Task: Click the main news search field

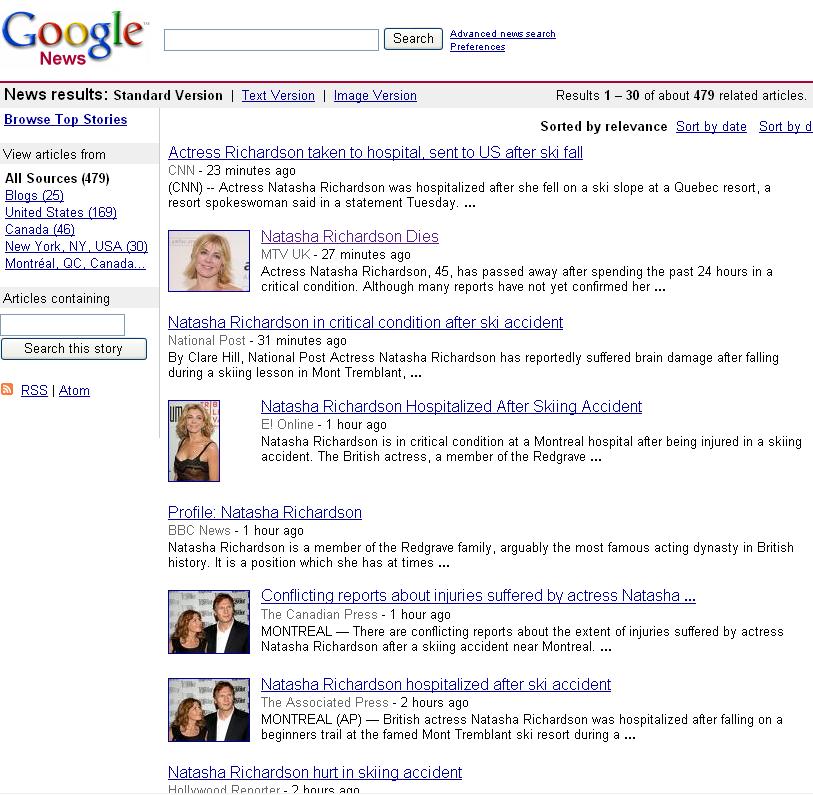Action: tap(271, 40)
